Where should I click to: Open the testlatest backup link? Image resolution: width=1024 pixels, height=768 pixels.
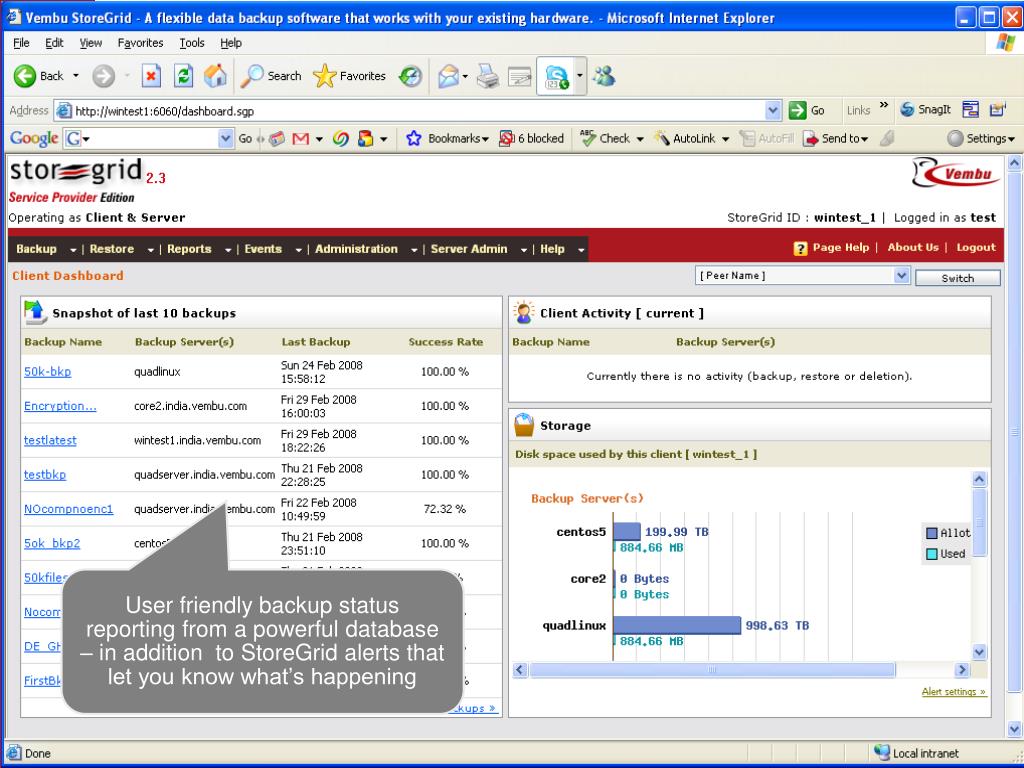click(x=50, y=440)
